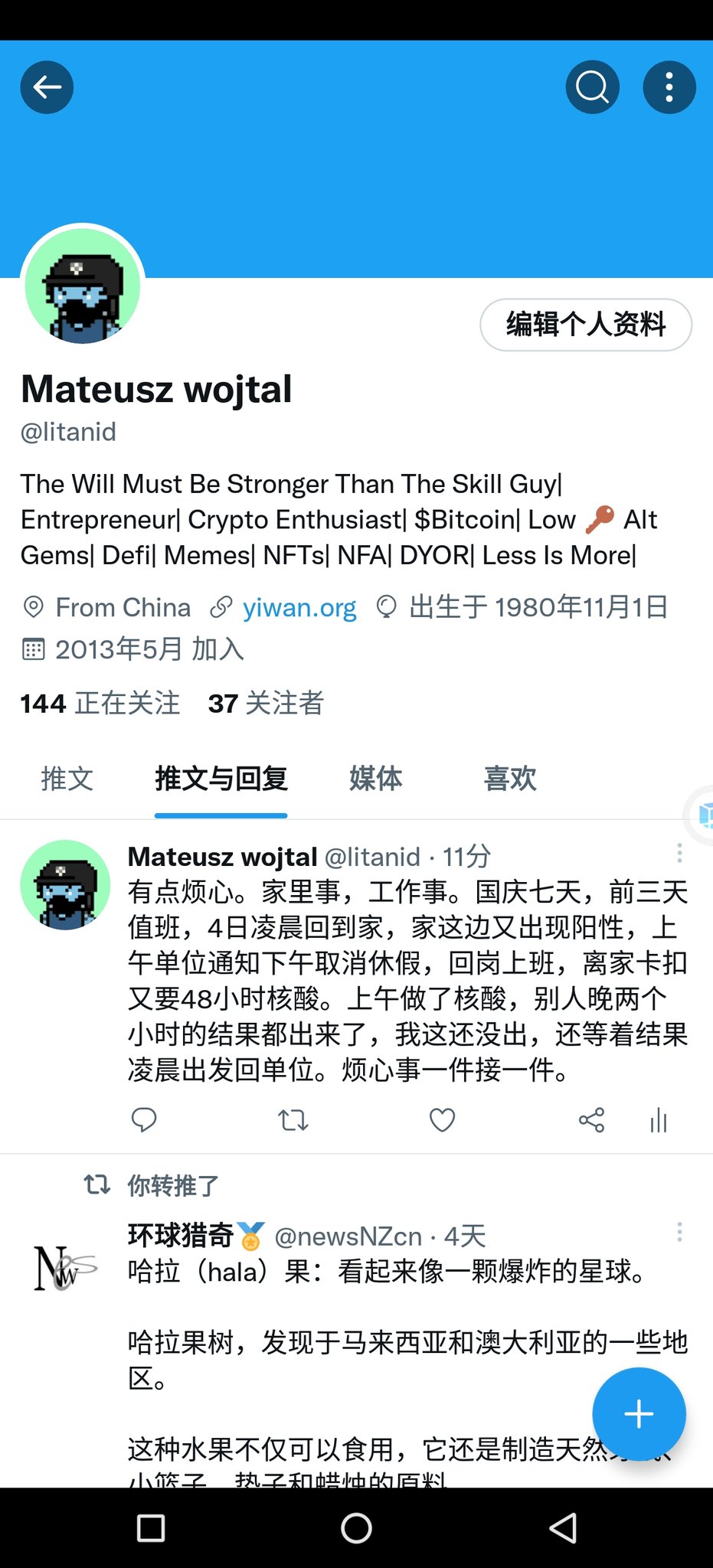
Task: View tweet analytics bar chart icon
Action: [659, 1120]
